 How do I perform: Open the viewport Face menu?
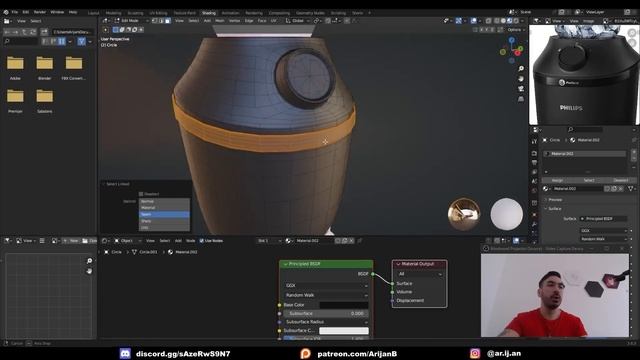coord(262,20)
